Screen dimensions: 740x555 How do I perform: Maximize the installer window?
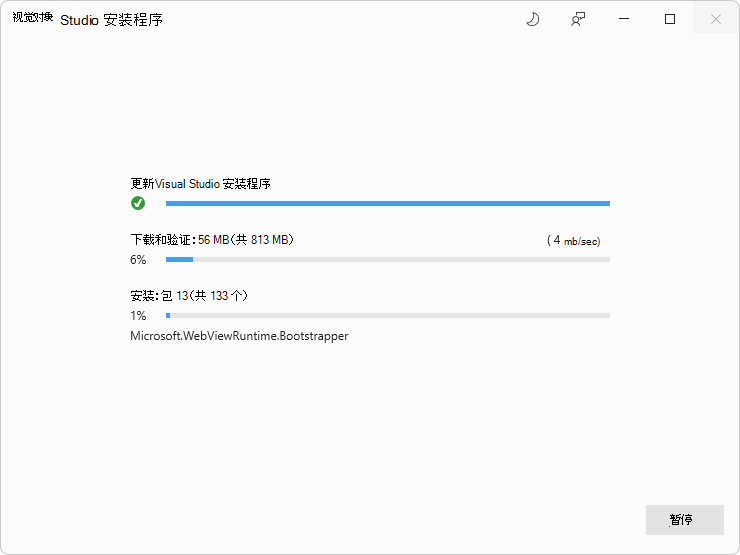(x=670, y=19)
